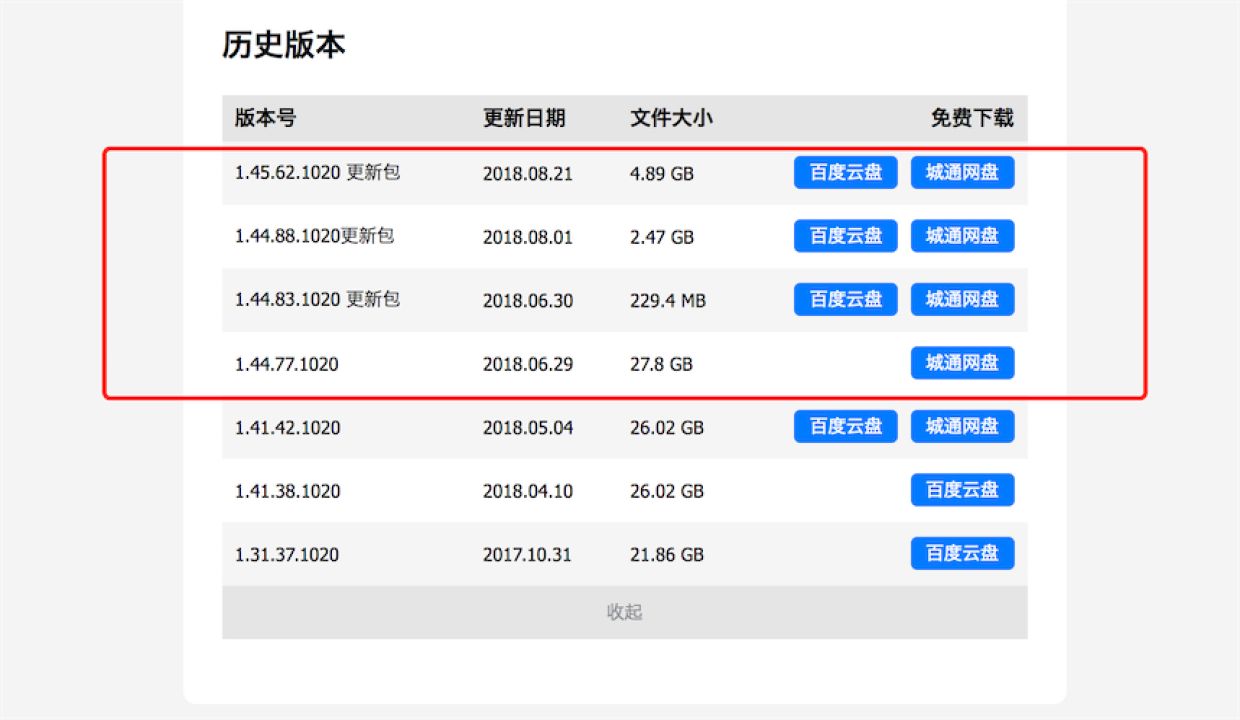Image resolution: width=1240 pixels, height=720 pixels.
Task: Download 1.45.62.1020 via 百度云盘
Action: [x=846, y=173]
